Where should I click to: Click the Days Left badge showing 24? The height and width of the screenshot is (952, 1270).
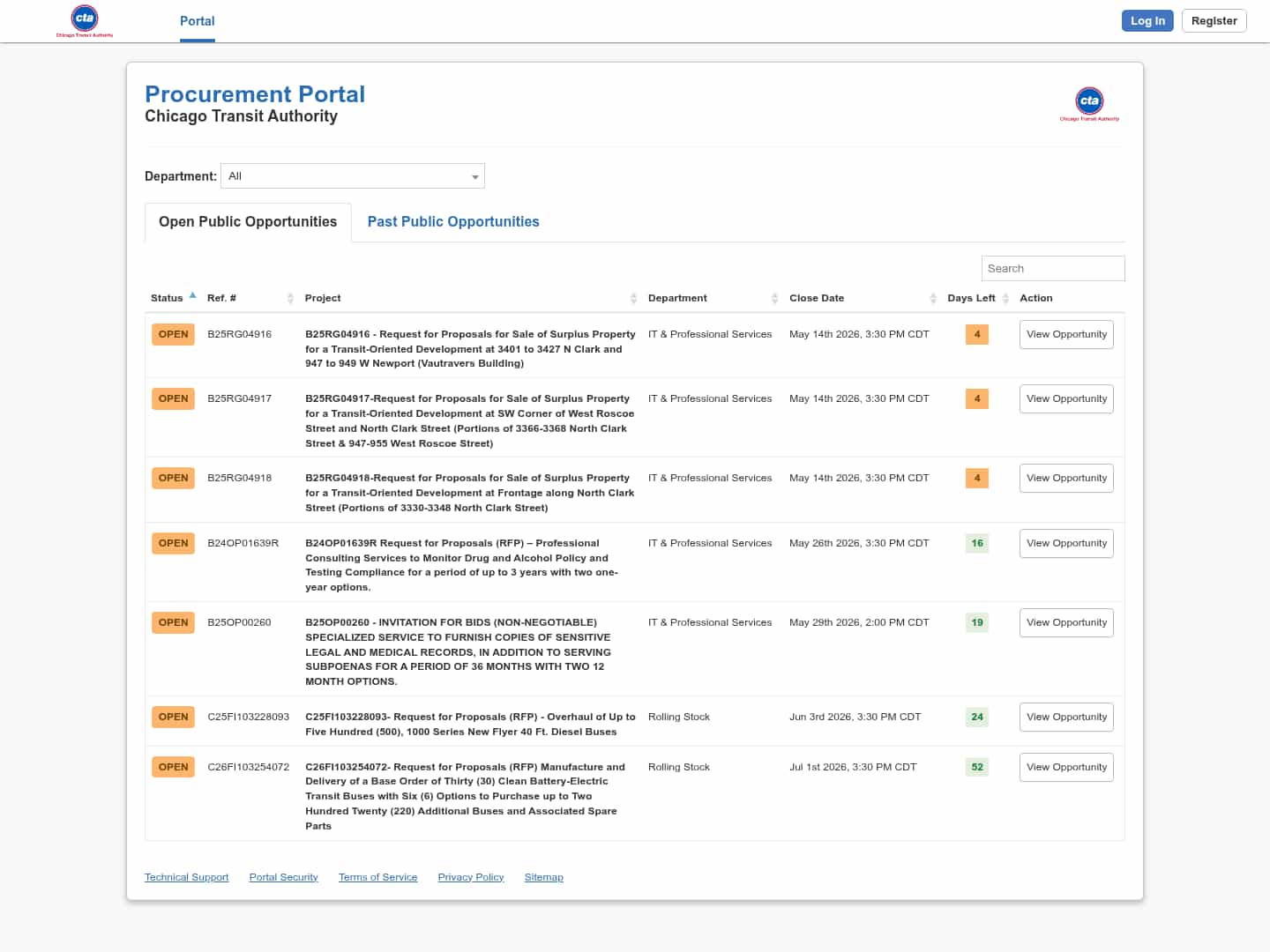pyautogui.click(x=977, y=718)
